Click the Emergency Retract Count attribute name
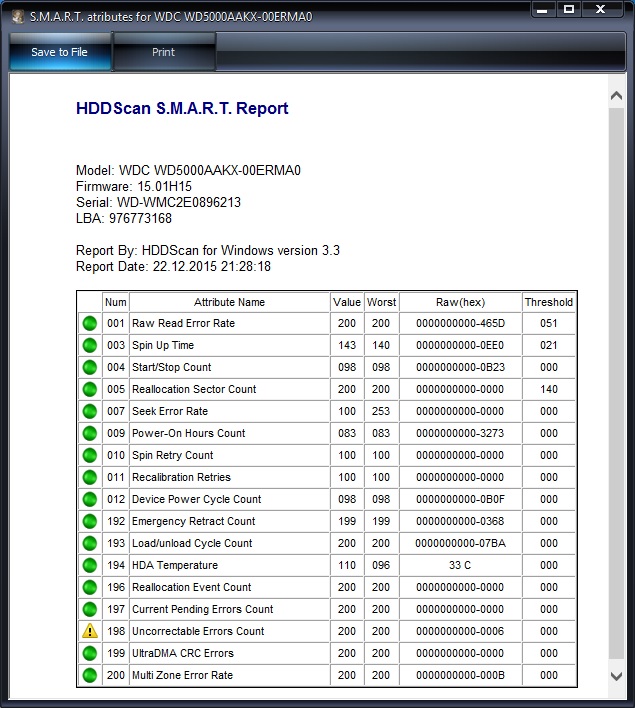 193,521
